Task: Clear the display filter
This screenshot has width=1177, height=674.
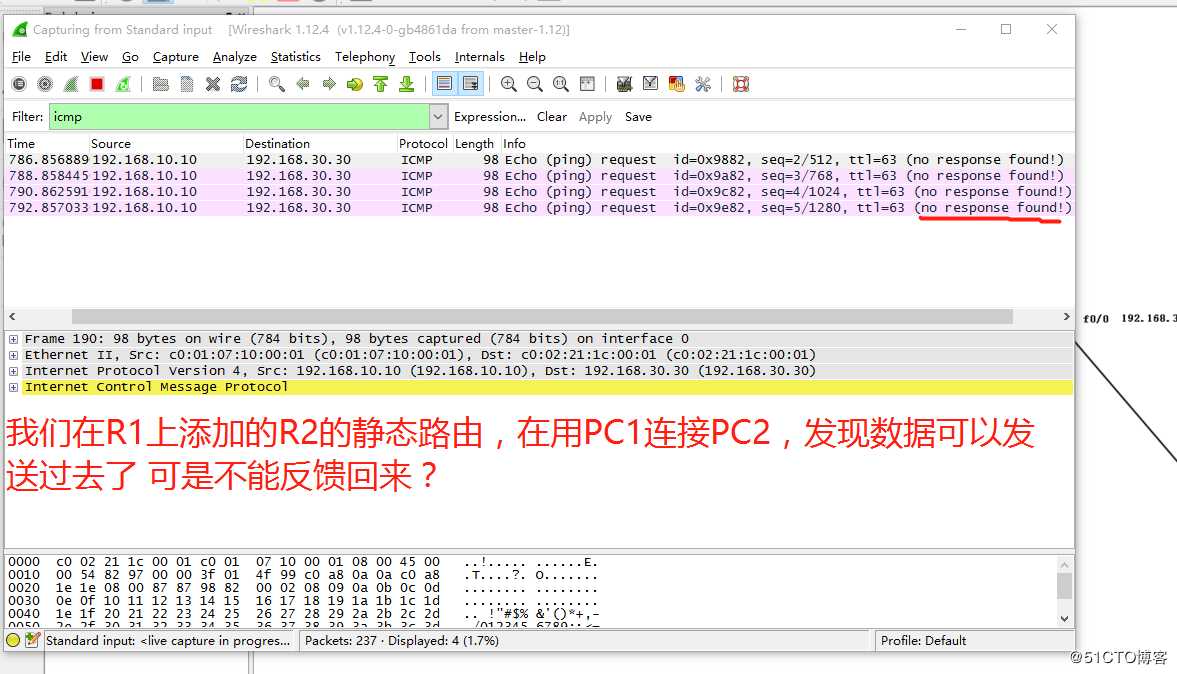Action: (x=552, y=117)
